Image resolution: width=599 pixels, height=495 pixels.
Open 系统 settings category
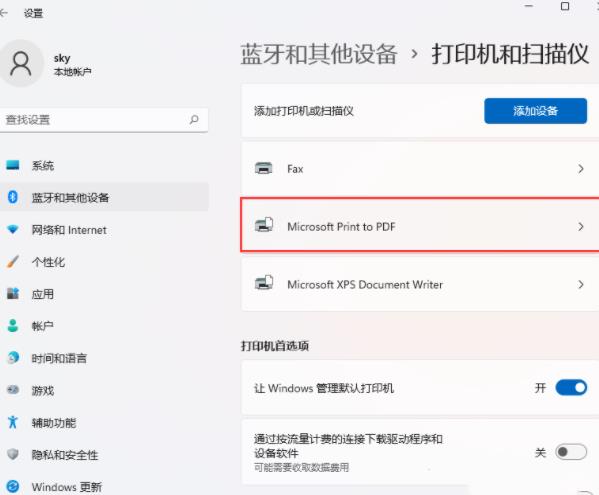pos(104,165)
